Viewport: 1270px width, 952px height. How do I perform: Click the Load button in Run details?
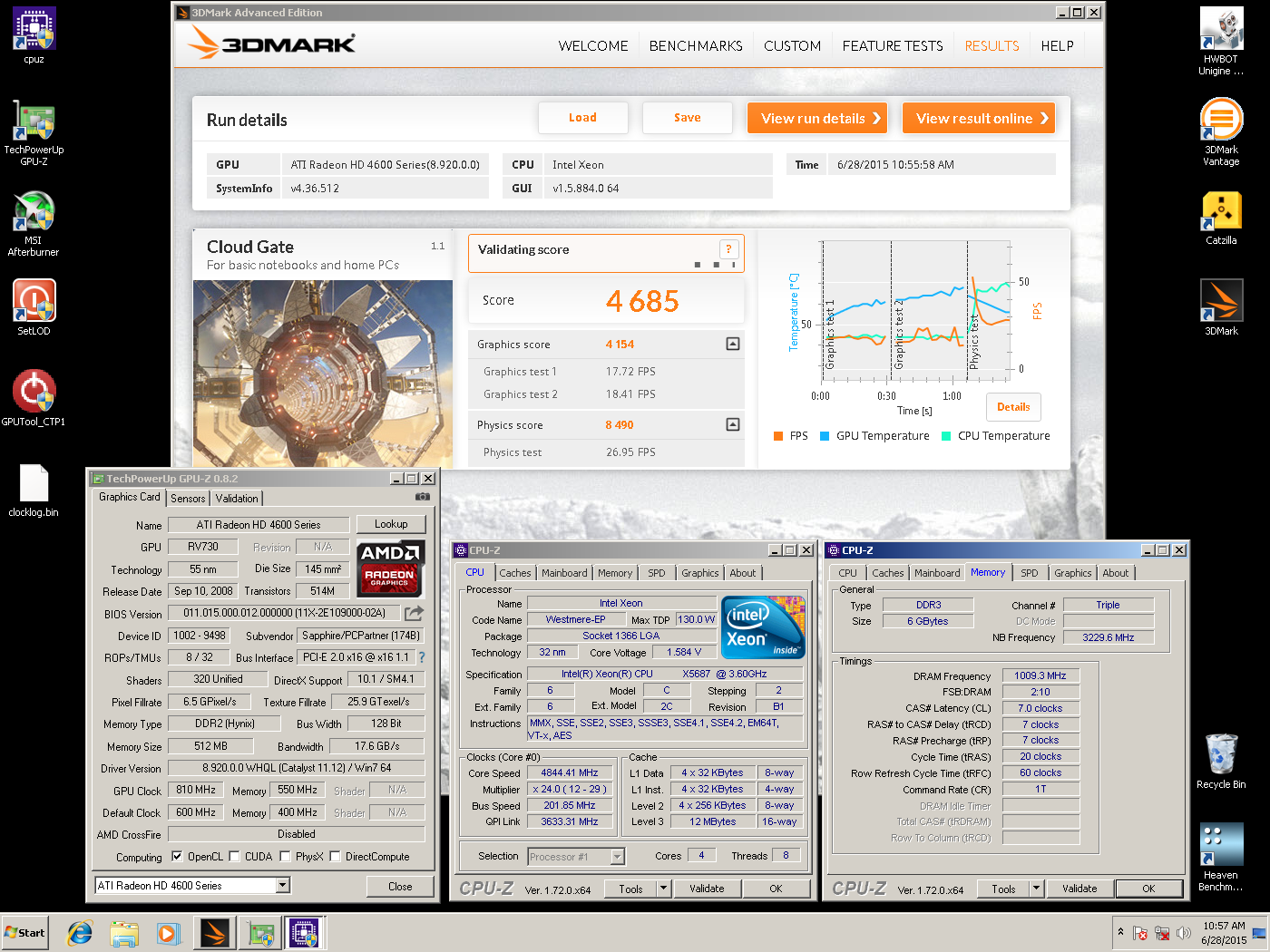pyautogui.click(x=582, y=118)
